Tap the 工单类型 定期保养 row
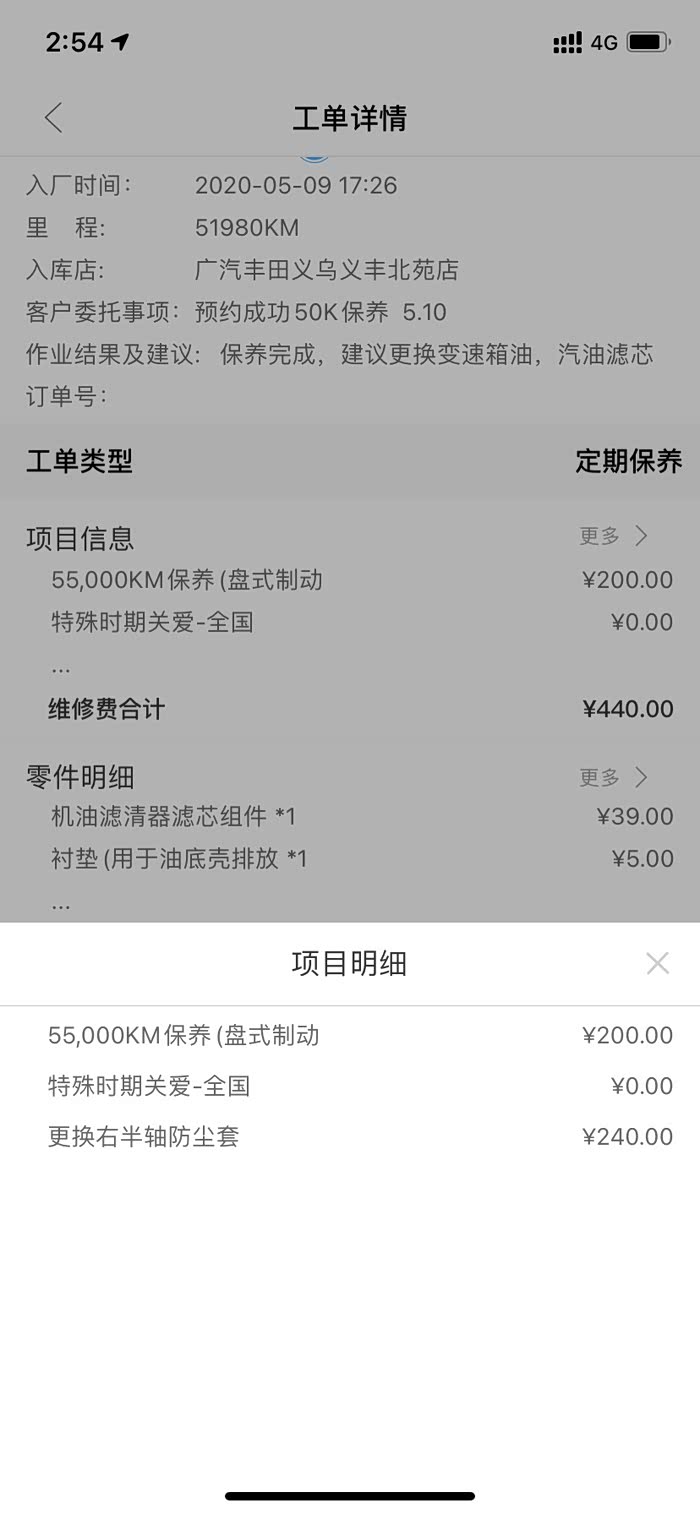Viewport: 700px width, 1514px height. click(350, 461)
